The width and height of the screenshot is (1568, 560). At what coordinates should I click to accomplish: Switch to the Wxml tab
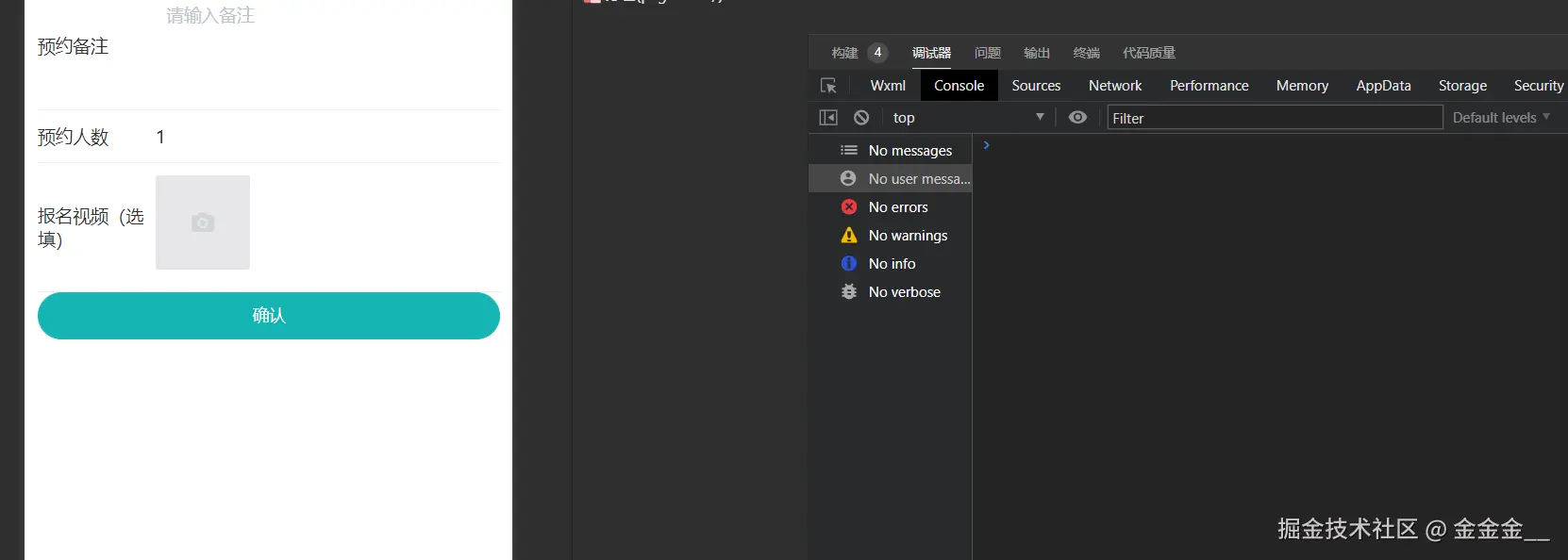[x=888, y=86]
